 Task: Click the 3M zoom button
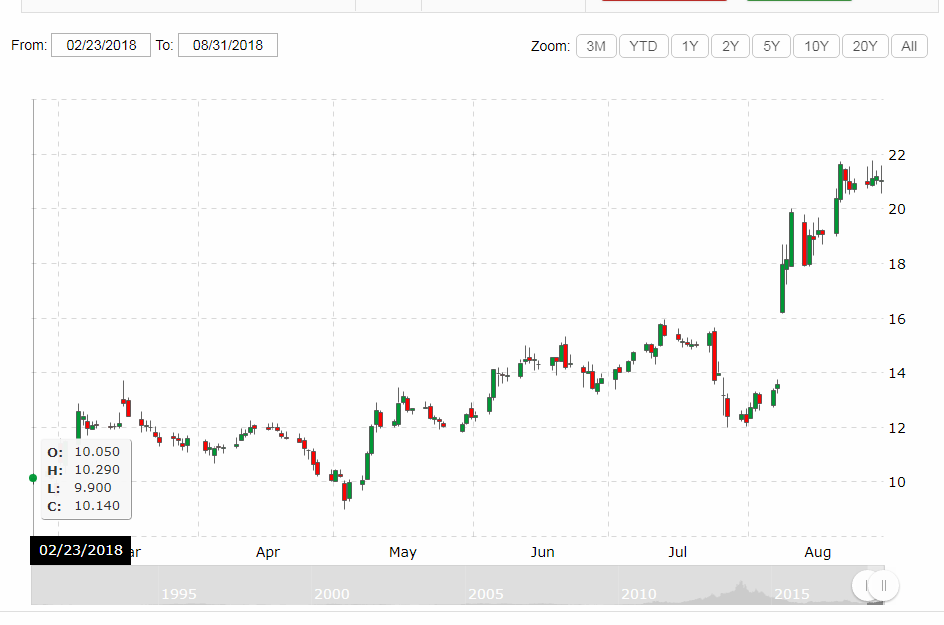(595, 45)
